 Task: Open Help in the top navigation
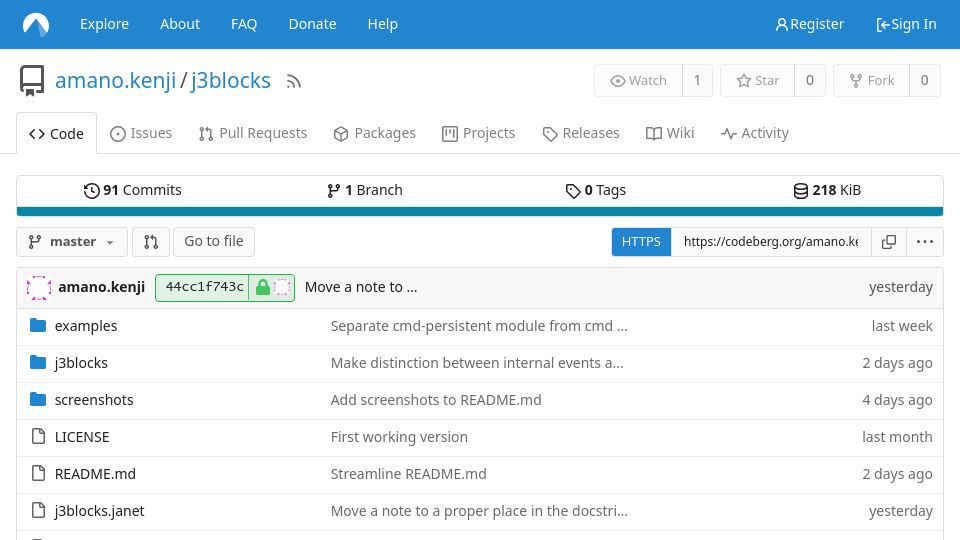click(383, 24)
